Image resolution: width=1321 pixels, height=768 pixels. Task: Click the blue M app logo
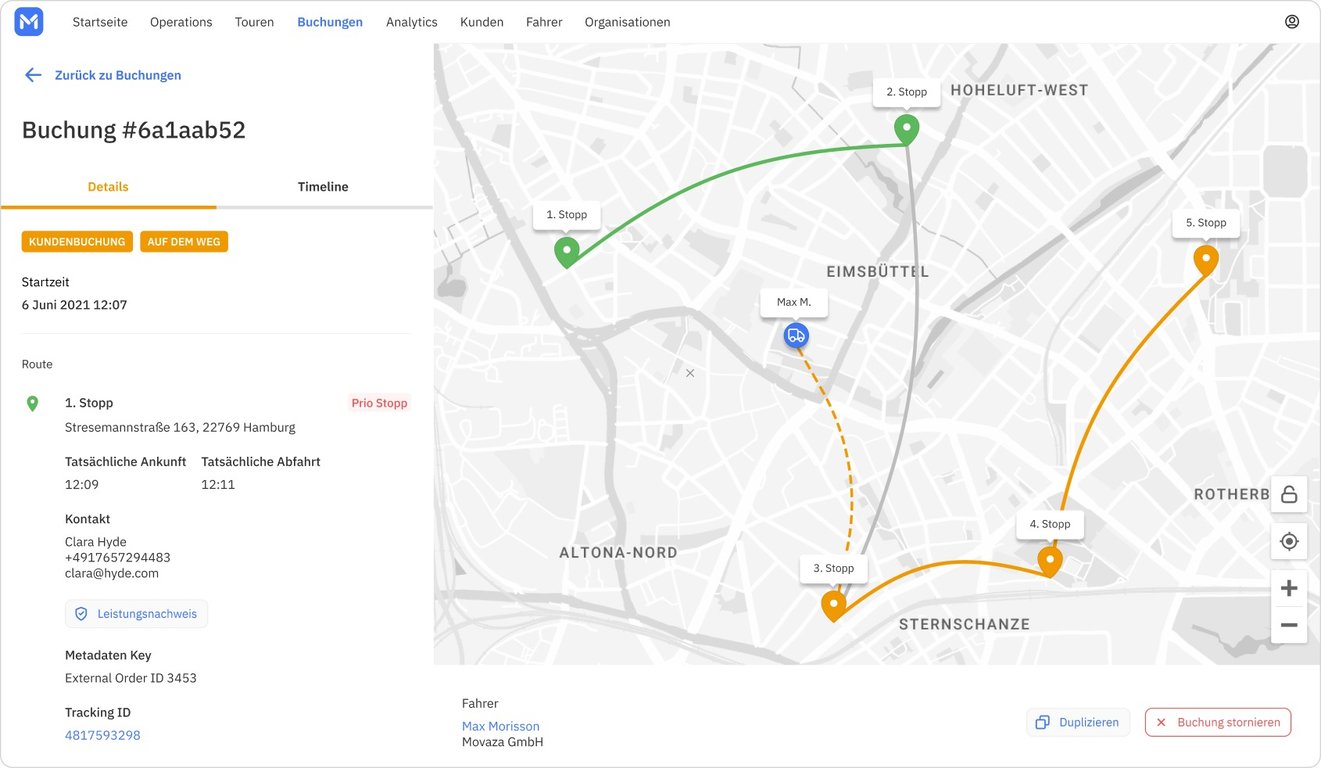[x=28, y=22]
